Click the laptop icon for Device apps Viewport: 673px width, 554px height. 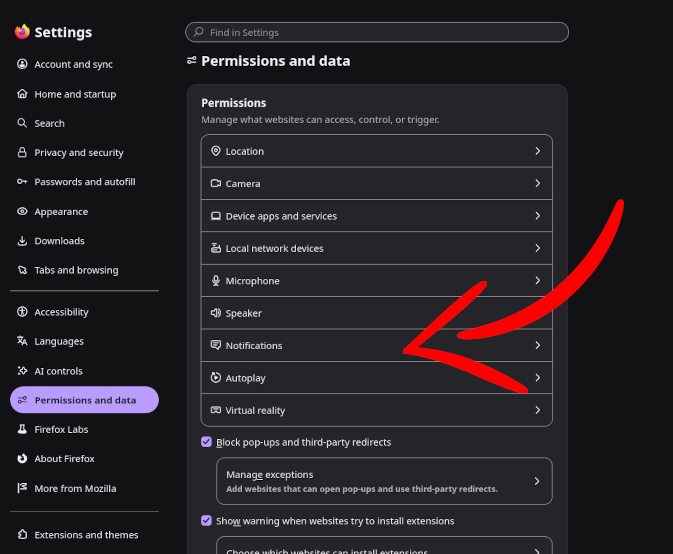[216, 216]
